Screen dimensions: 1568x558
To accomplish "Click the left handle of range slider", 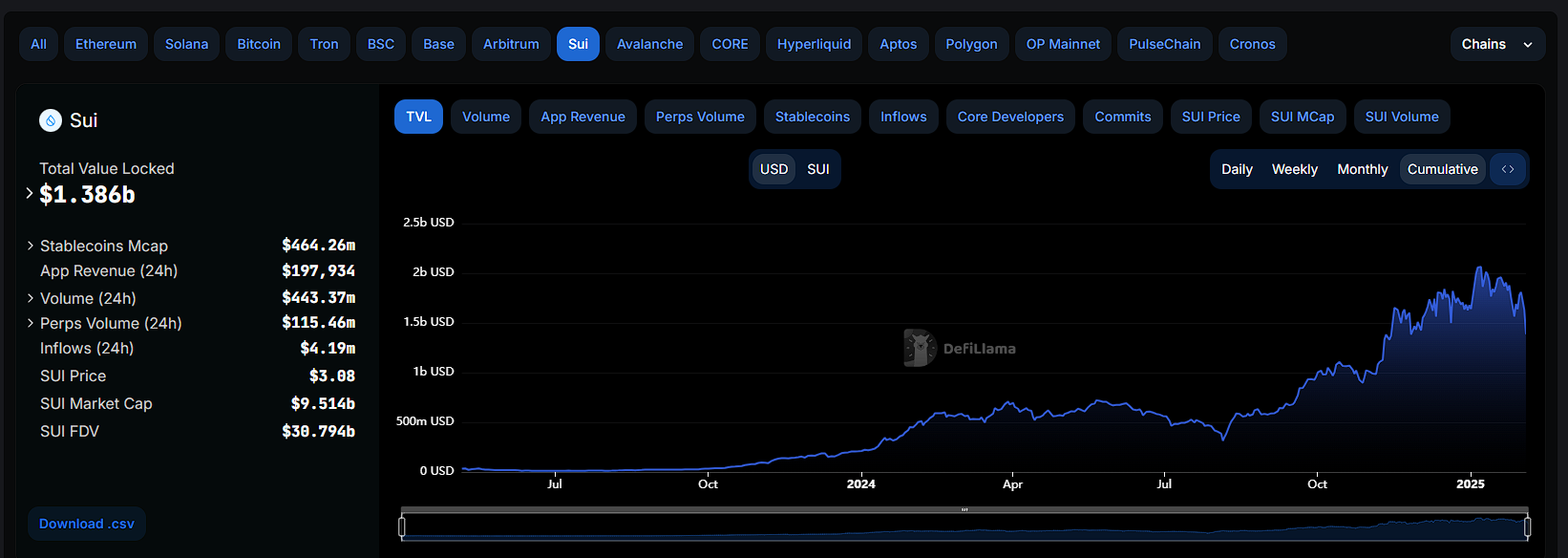I will tap(402, 526).
